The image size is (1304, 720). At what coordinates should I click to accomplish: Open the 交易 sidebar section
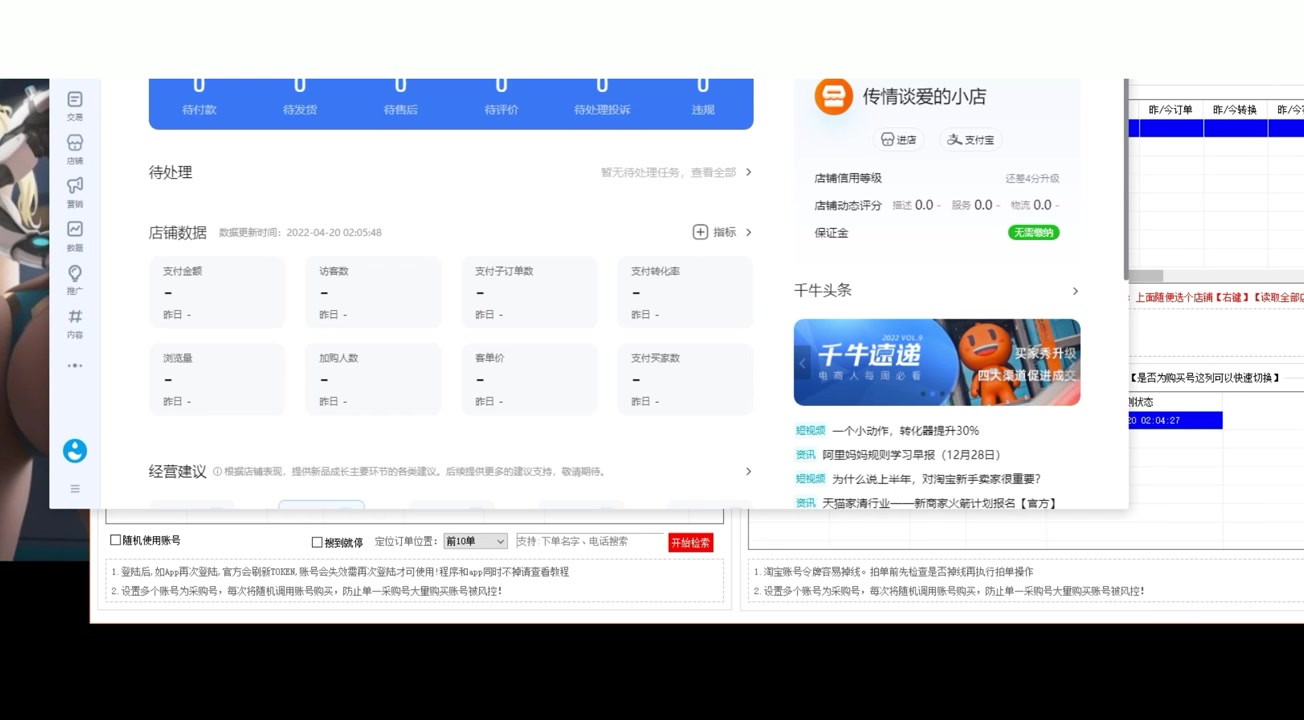click(75, 105)
